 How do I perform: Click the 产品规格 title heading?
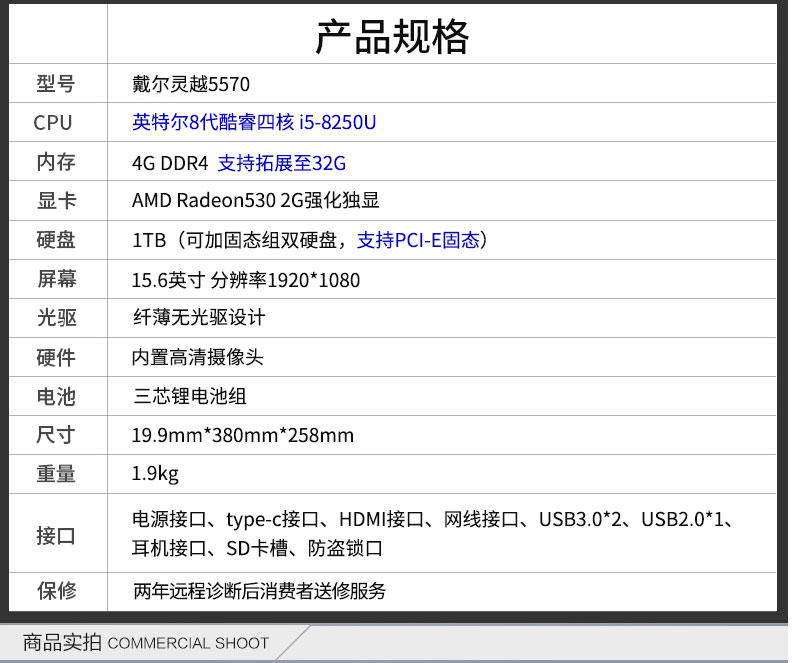coord(392,36)
